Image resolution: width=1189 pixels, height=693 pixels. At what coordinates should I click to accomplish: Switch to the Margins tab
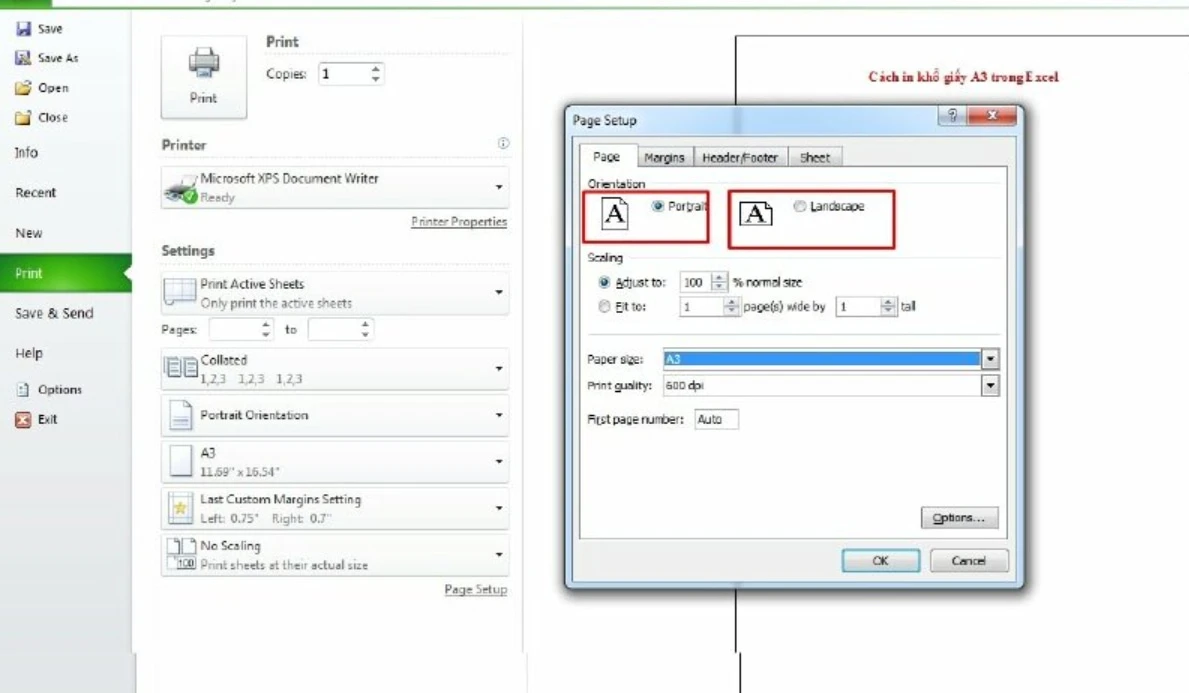point(664,156)
